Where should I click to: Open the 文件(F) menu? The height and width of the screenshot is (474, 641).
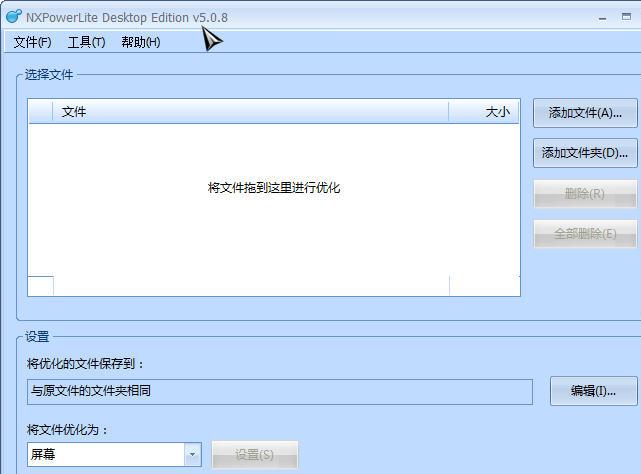[32, 42]
